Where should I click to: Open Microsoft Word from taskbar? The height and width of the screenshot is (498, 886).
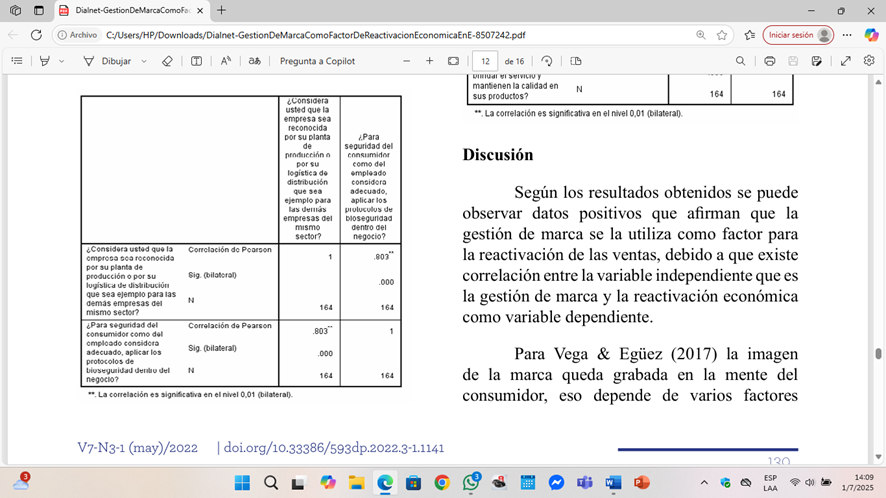[613, 483]
